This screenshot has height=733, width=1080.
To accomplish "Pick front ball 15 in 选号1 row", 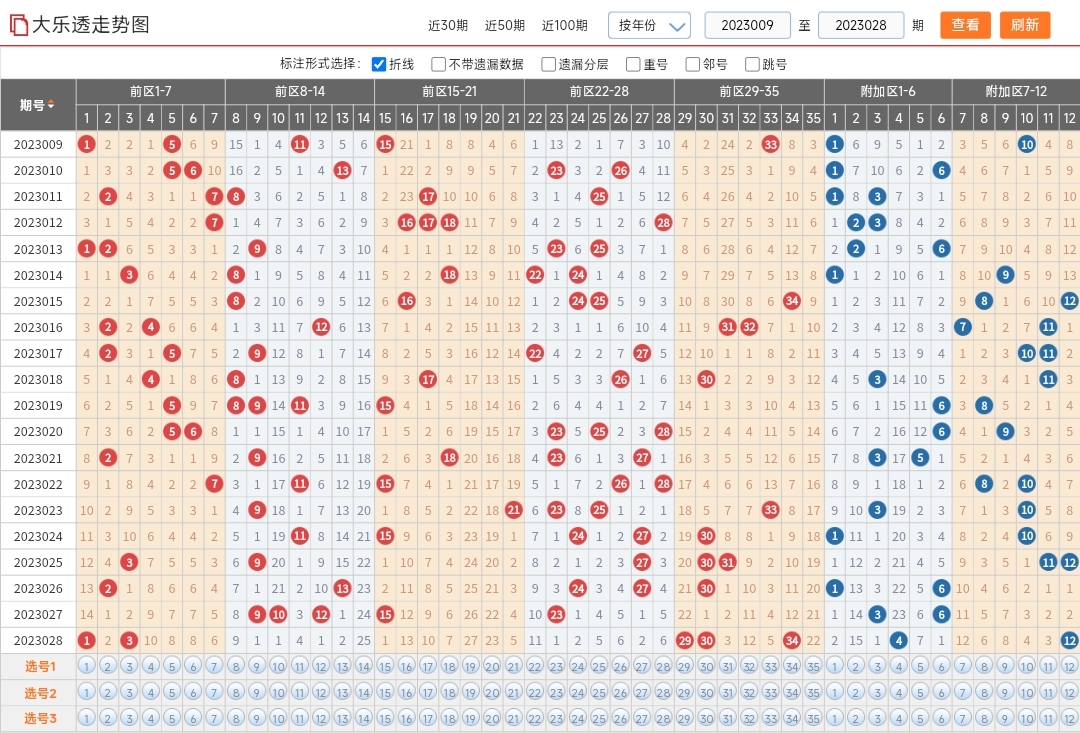I will point(385,666).
